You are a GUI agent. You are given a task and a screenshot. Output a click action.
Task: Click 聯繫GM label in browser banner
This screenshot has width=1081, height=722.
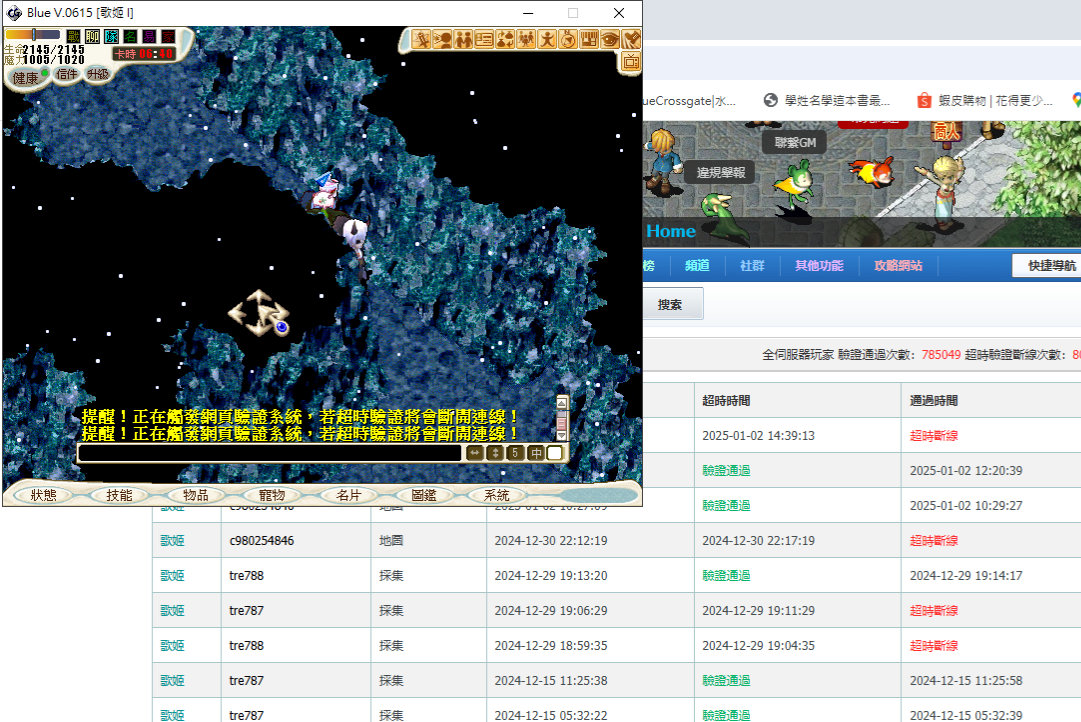(795, 143)
